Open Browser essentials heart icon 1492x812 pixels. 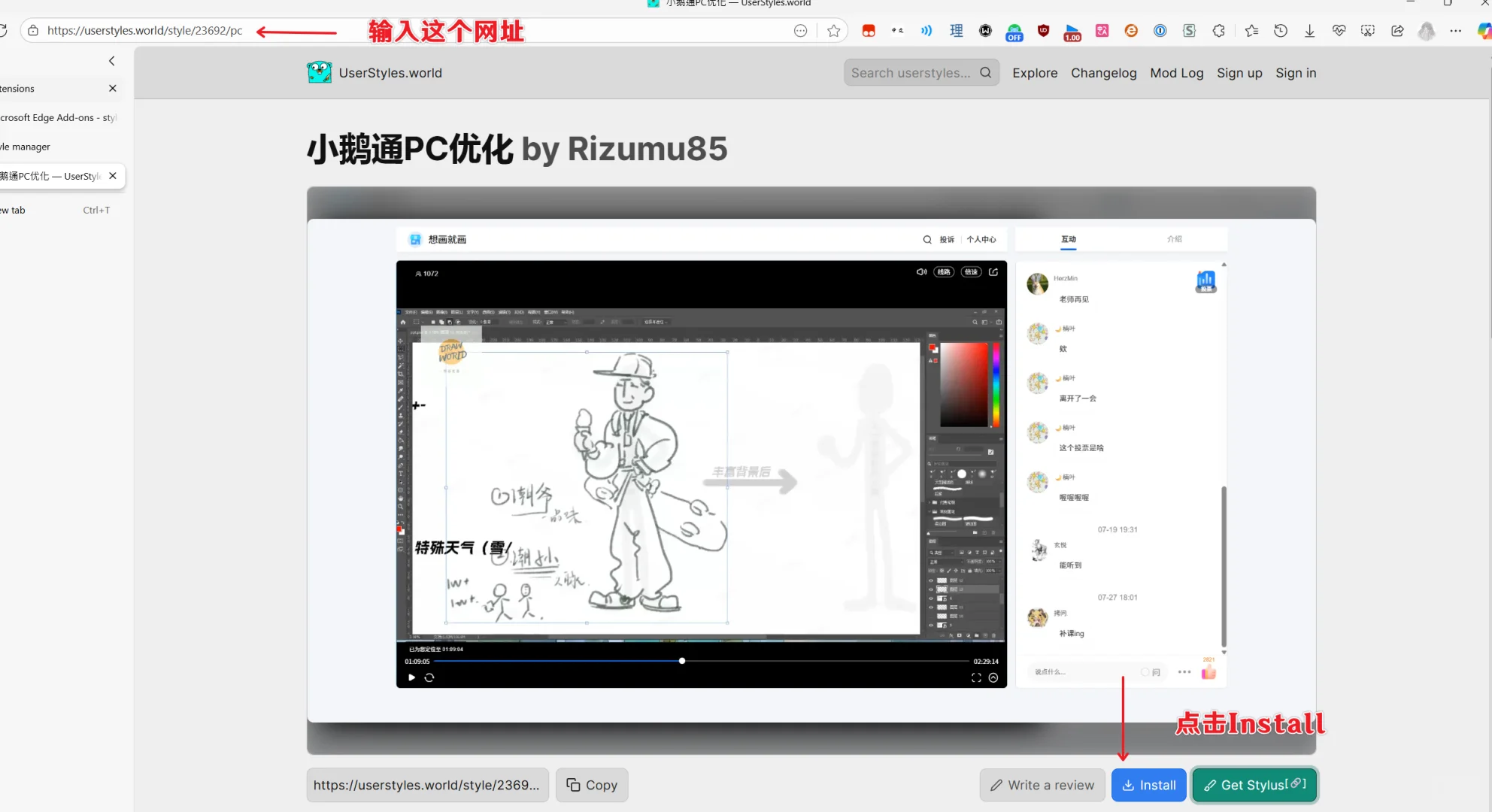tap(1339, 31)
